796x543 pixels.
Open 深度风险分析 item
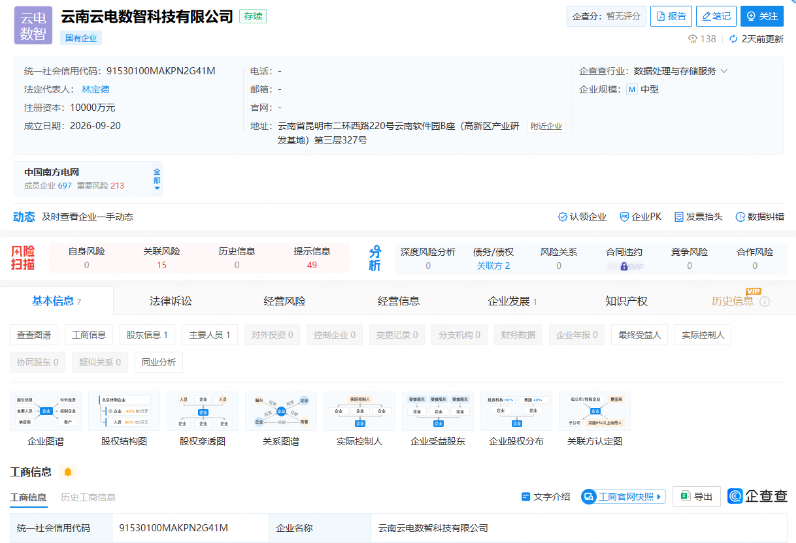coord(427,259)
